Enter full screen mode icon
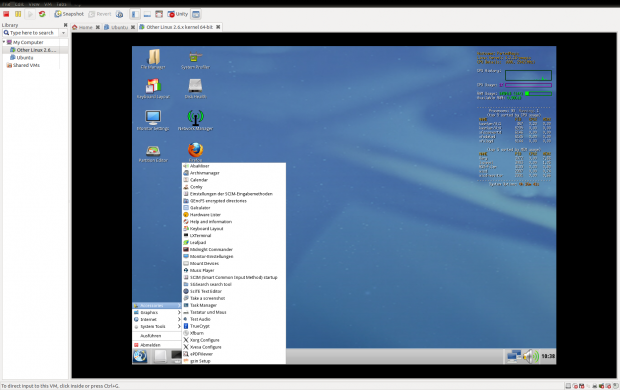 pos(159,14)
